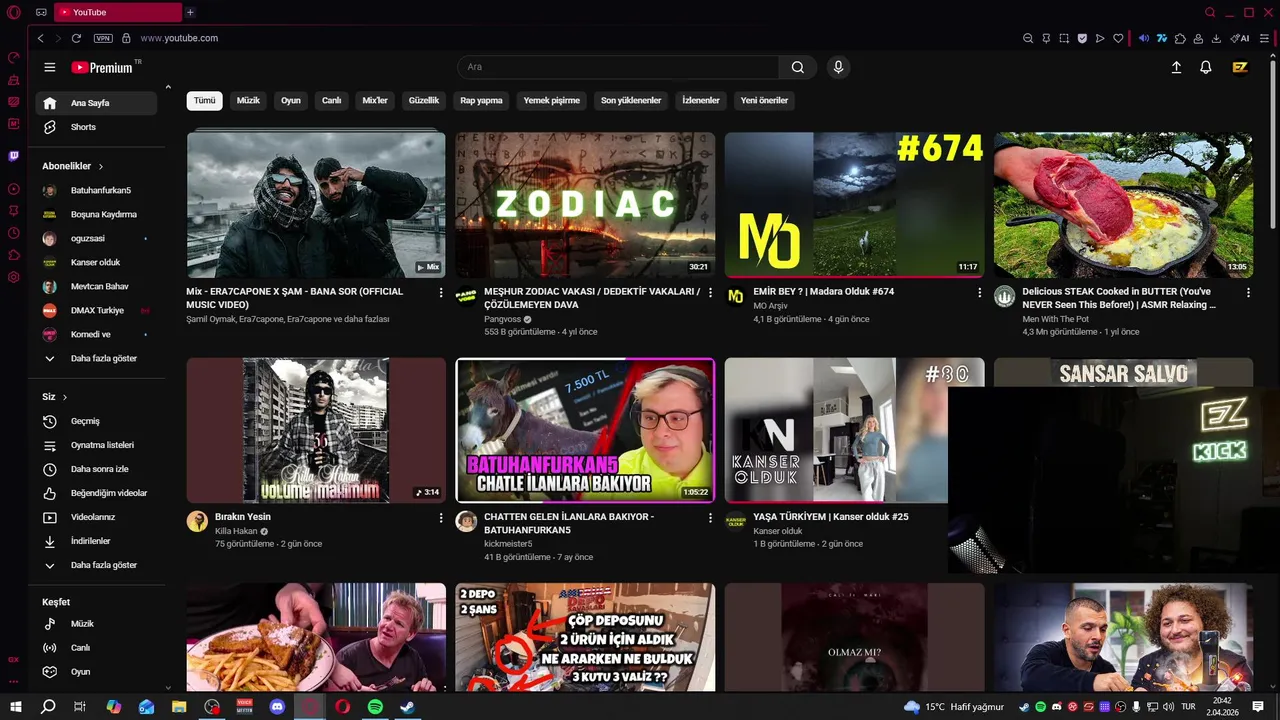
Task: Select the İzlenenler filter chip
Action: tap(701, 100)
